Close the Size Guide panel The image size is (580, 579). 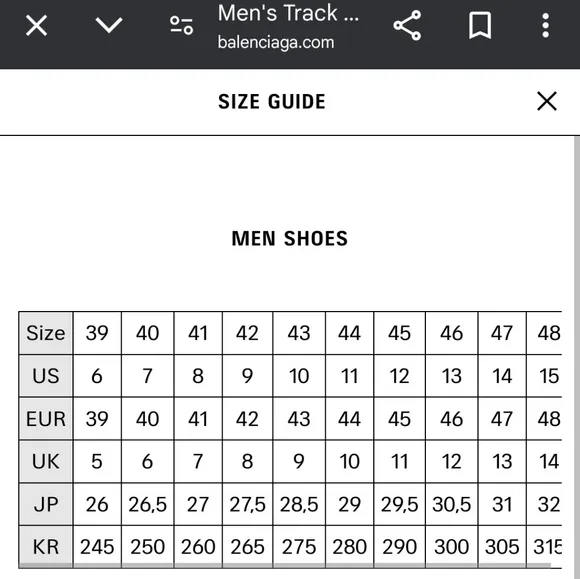pyautogui.click(x=547, y=101)
